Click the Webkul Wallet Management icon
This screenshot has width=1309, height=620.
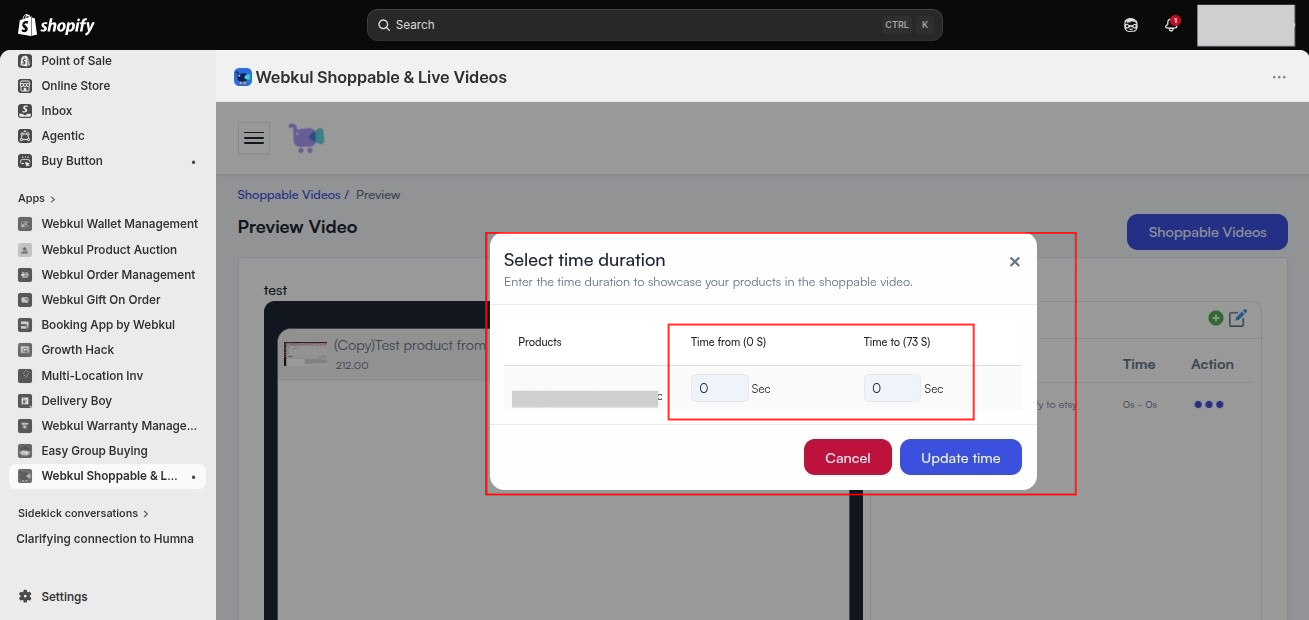point(25,224)
